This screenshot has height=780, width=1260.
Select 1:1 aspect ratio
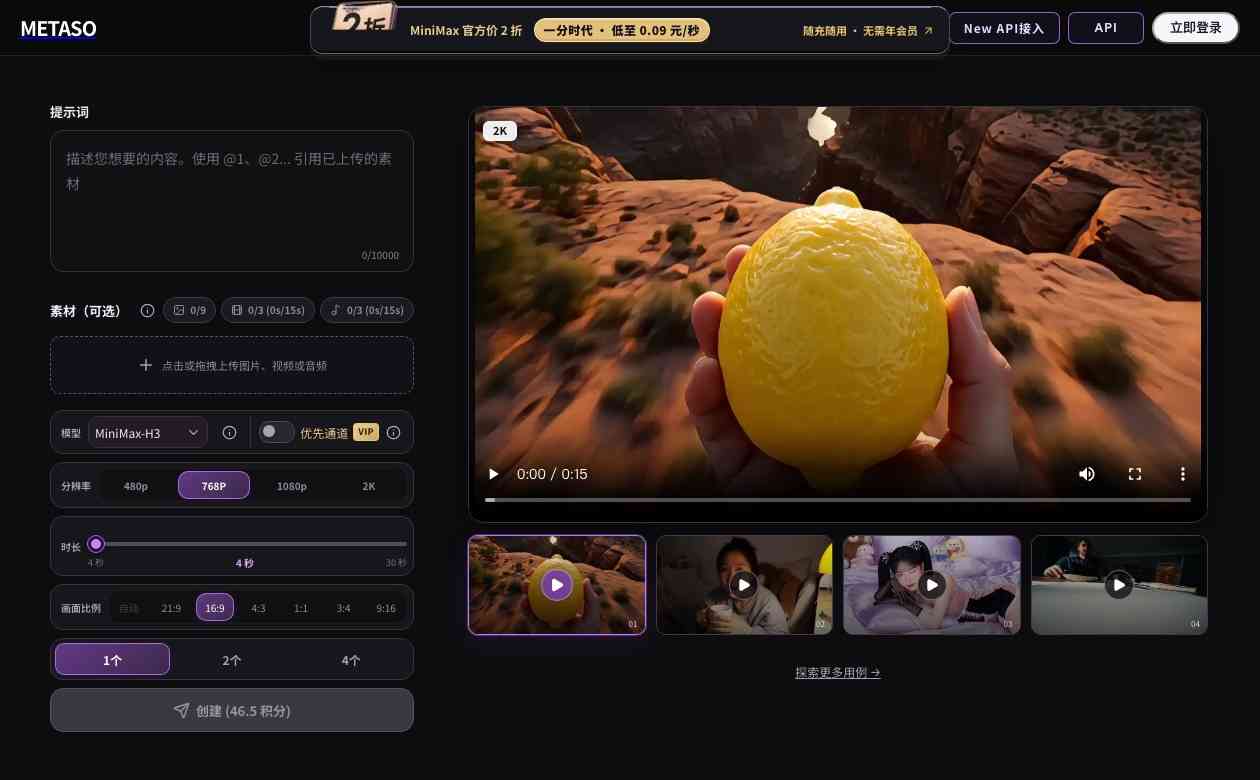point(301,608)
